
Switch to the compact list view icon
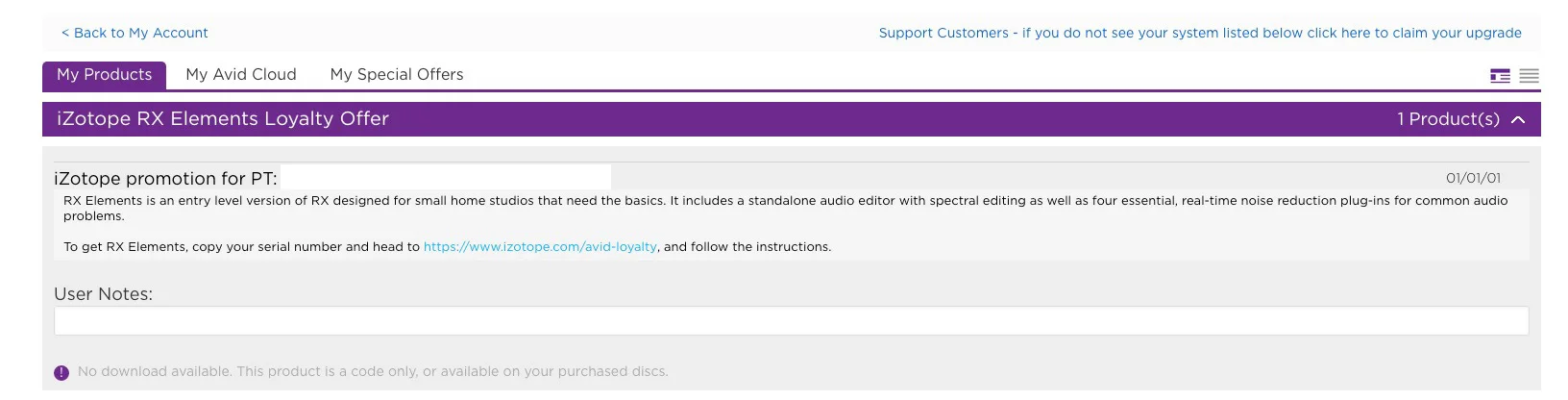[x=1530, y=75]
